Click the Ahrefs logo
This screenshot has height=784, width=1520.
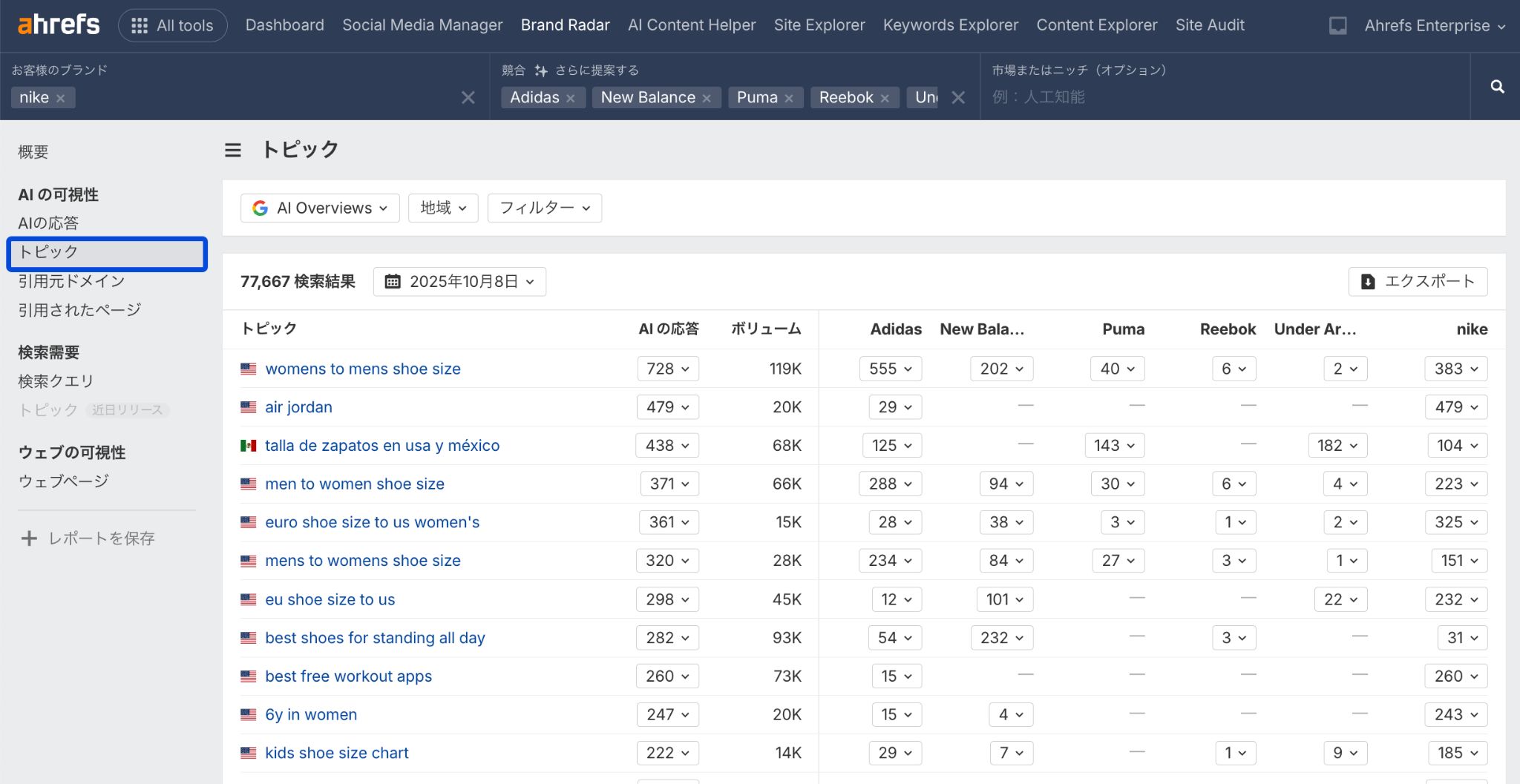click(x=58, y=25)
